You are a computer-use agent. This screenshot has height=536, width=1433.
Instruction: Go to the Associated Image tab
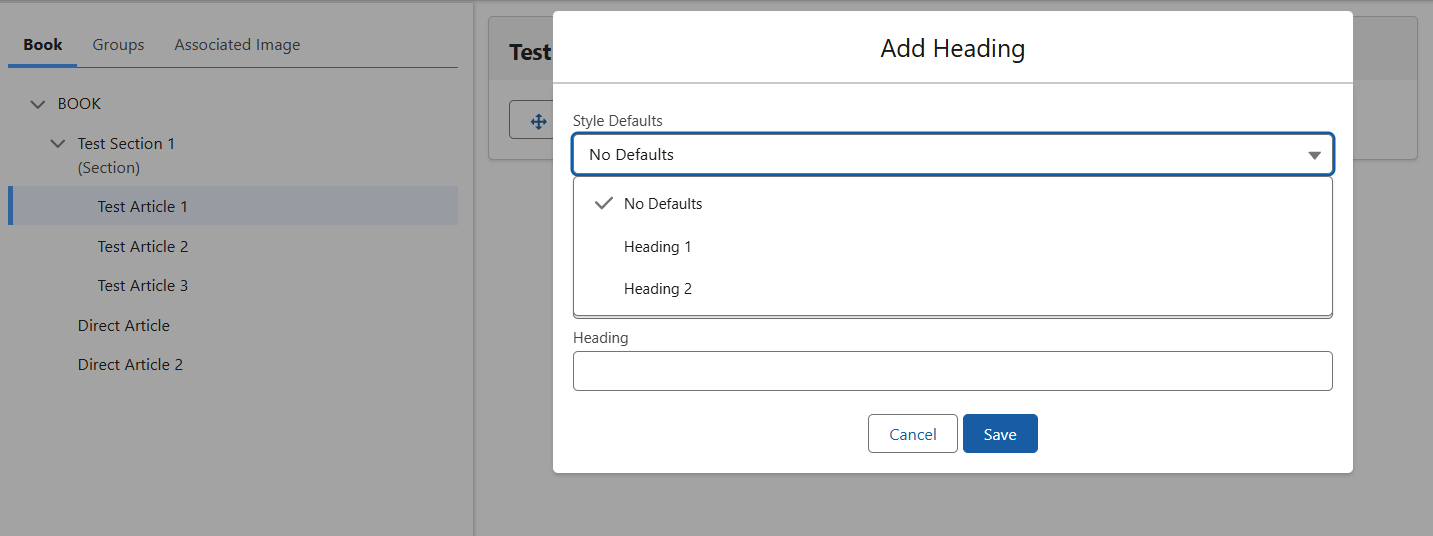click(x=237, y=45)
